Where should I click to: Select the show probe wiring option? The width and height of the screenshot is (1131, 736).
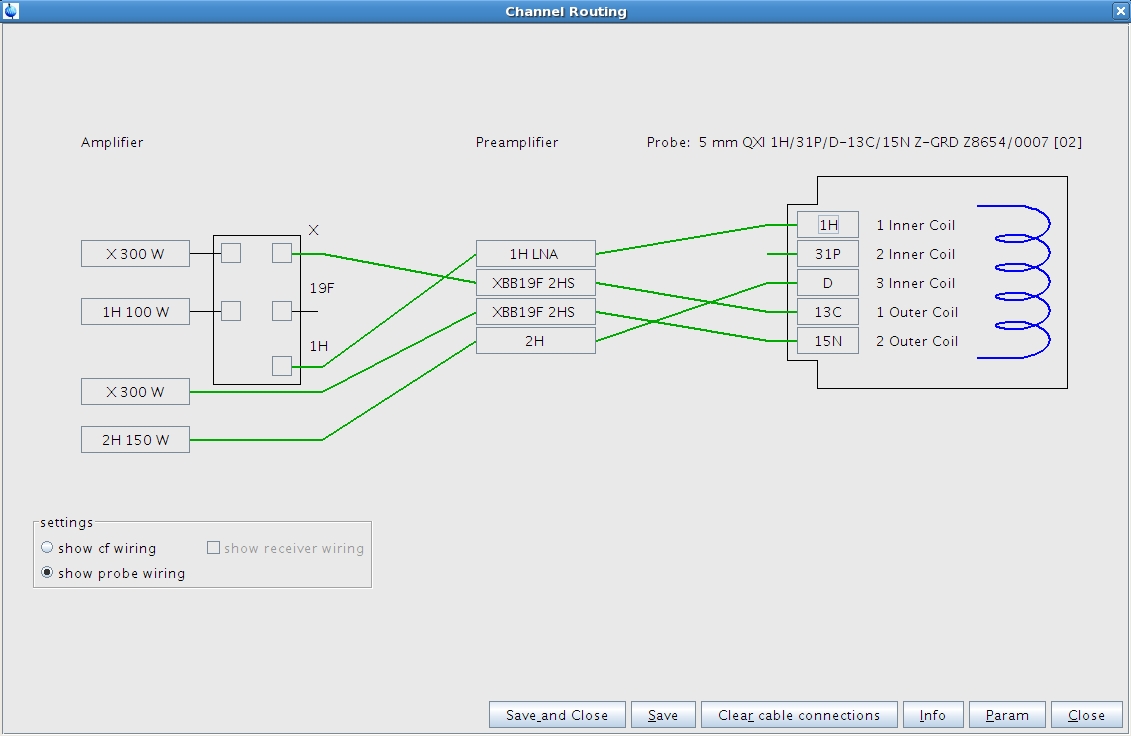click(47, 573)
